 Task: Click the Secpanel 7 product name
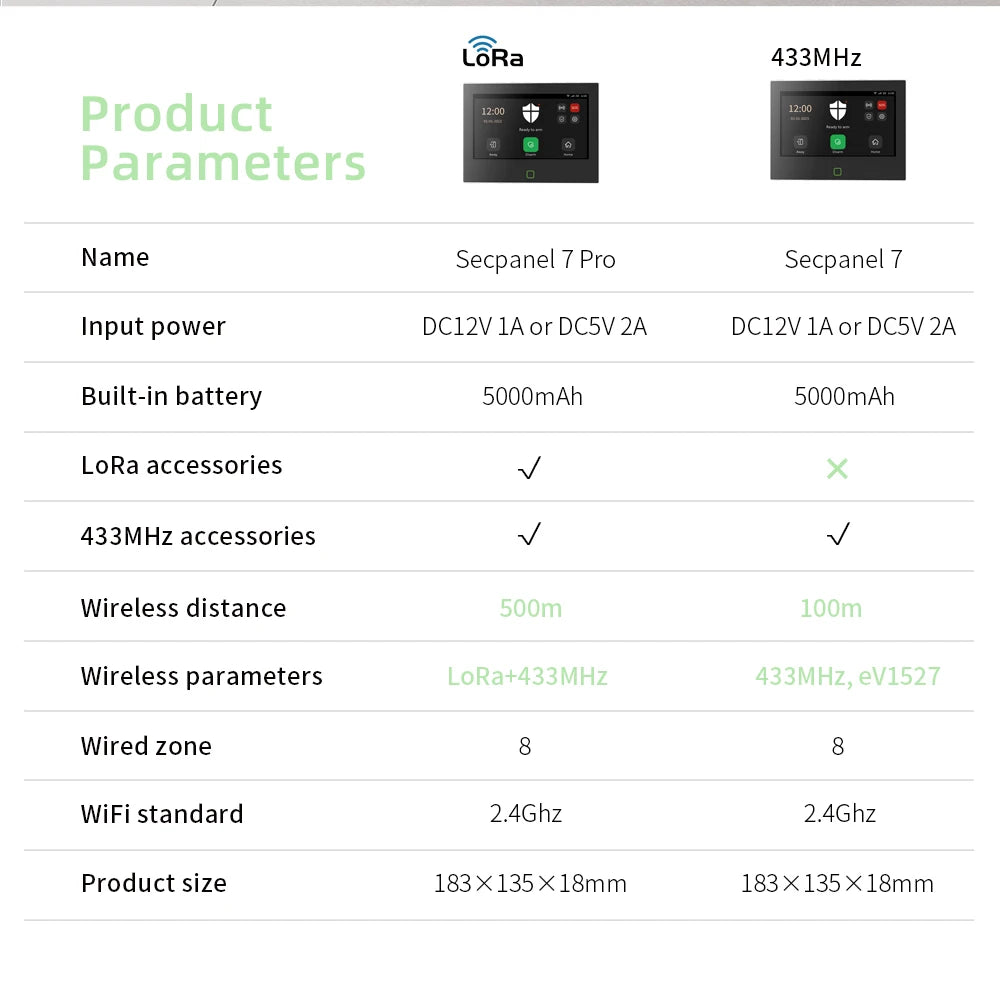pyautogui.click(x=843, y=260)
